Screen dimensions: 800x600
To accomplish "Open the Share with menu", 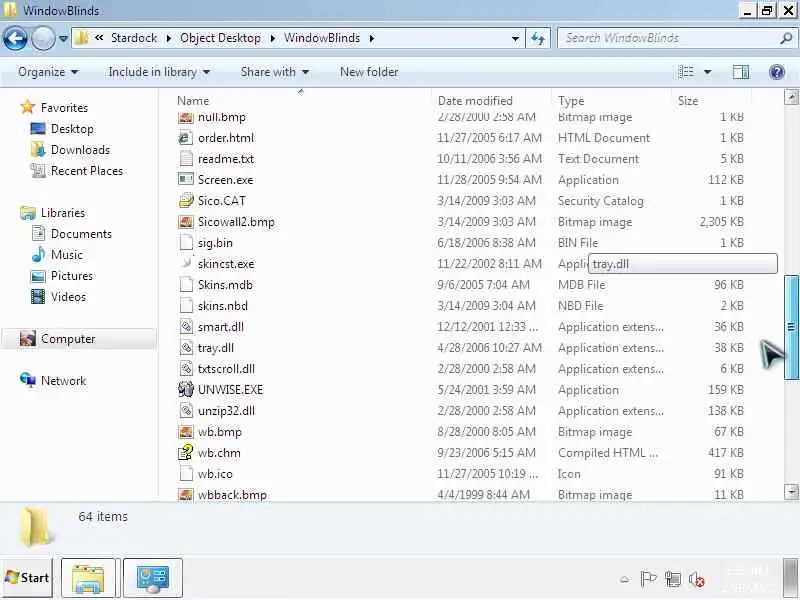I will (x=274, y=72).
